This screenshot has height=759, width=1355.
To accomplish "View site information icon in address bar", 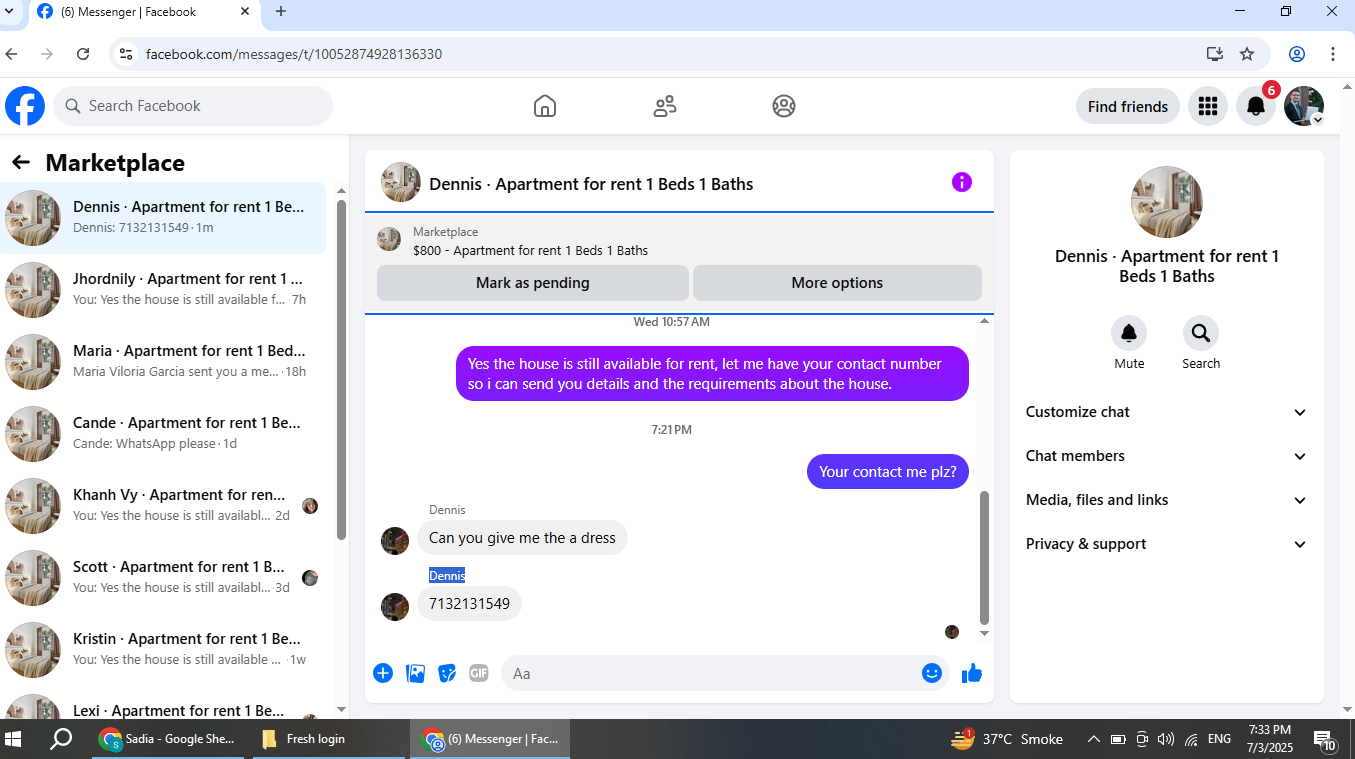I will point(125,54).
